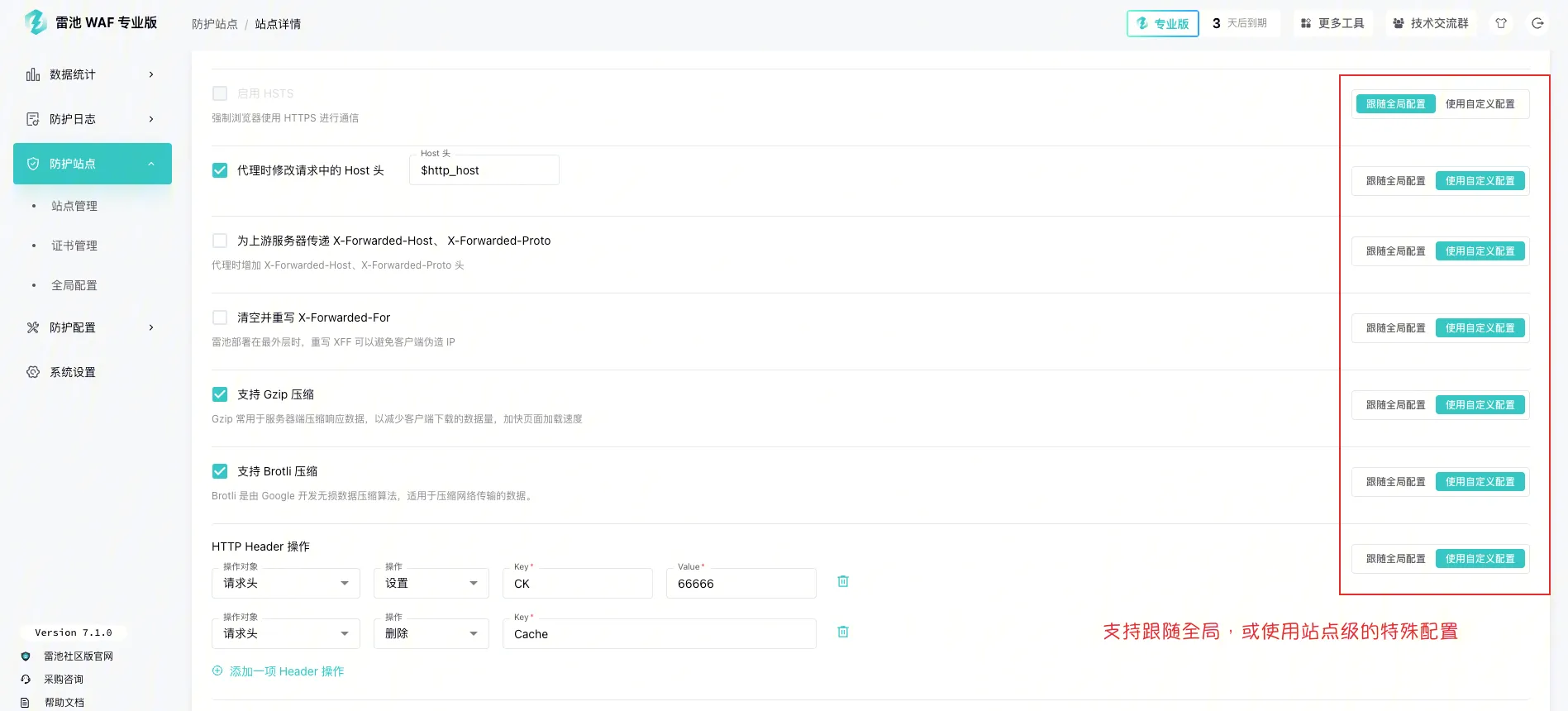Open the 操作 dropdown showing 设置
This screenshot has height=711, width=1568.
click(431, 584)
